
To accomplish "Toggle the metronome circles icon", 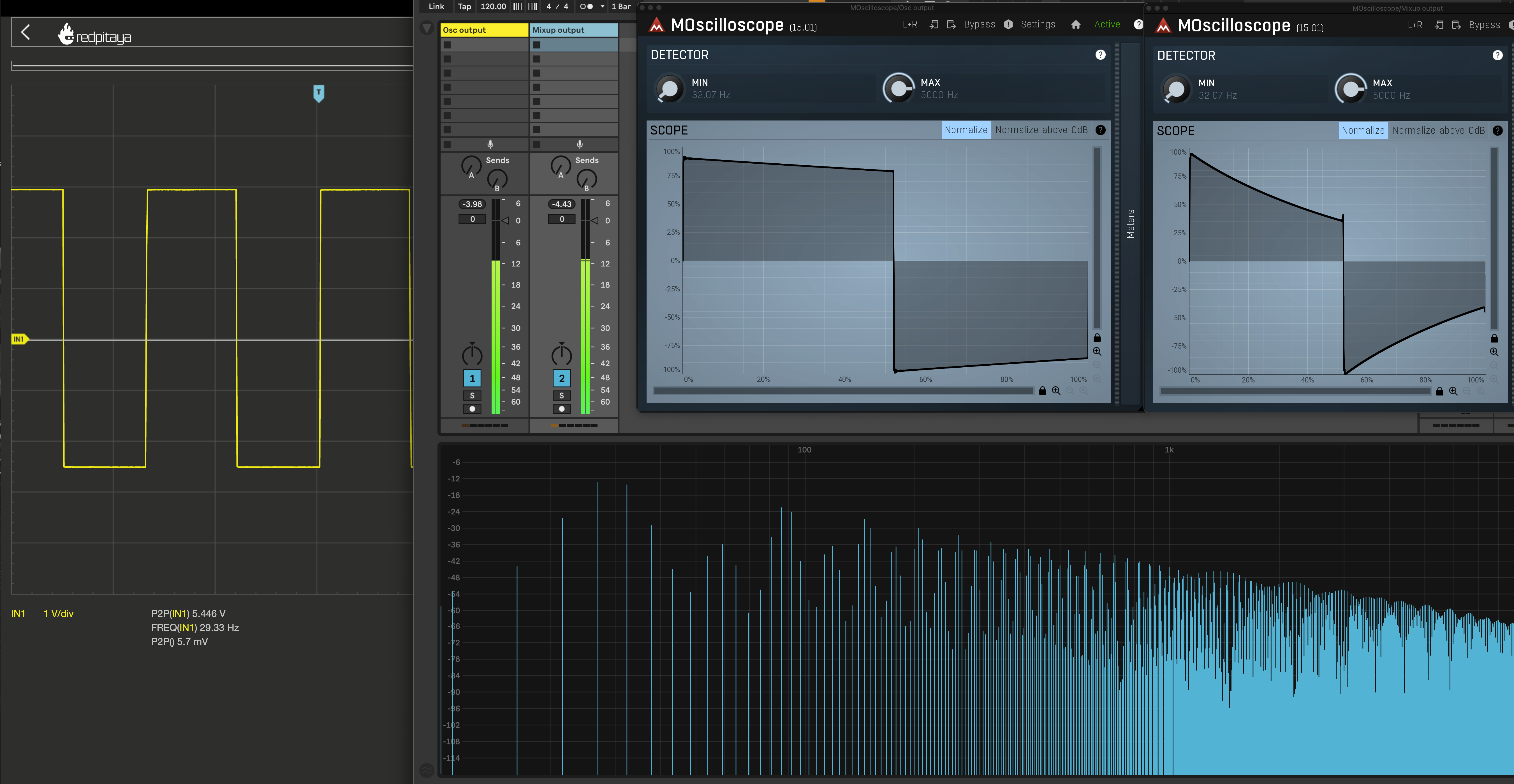I will (x=586, y=6).
